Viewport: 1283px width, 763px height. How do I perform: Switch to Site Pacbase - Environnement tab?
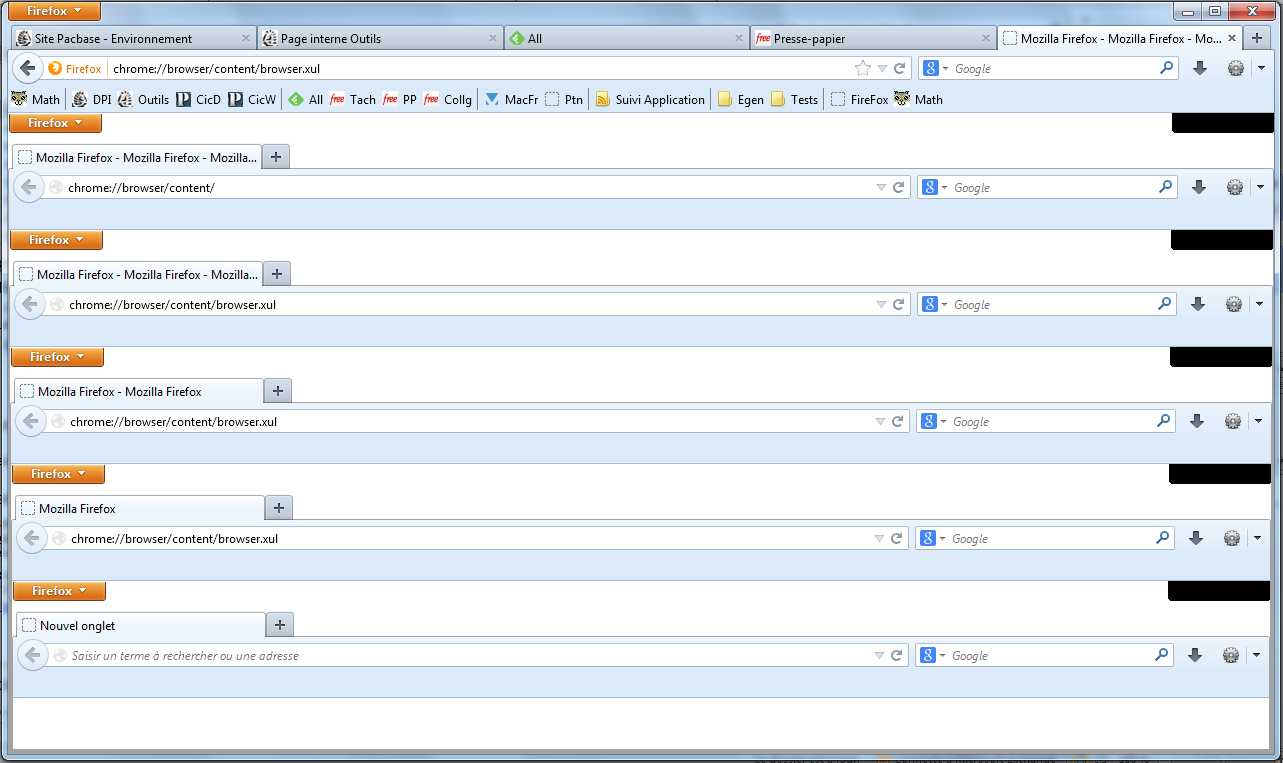click(133, 39)
